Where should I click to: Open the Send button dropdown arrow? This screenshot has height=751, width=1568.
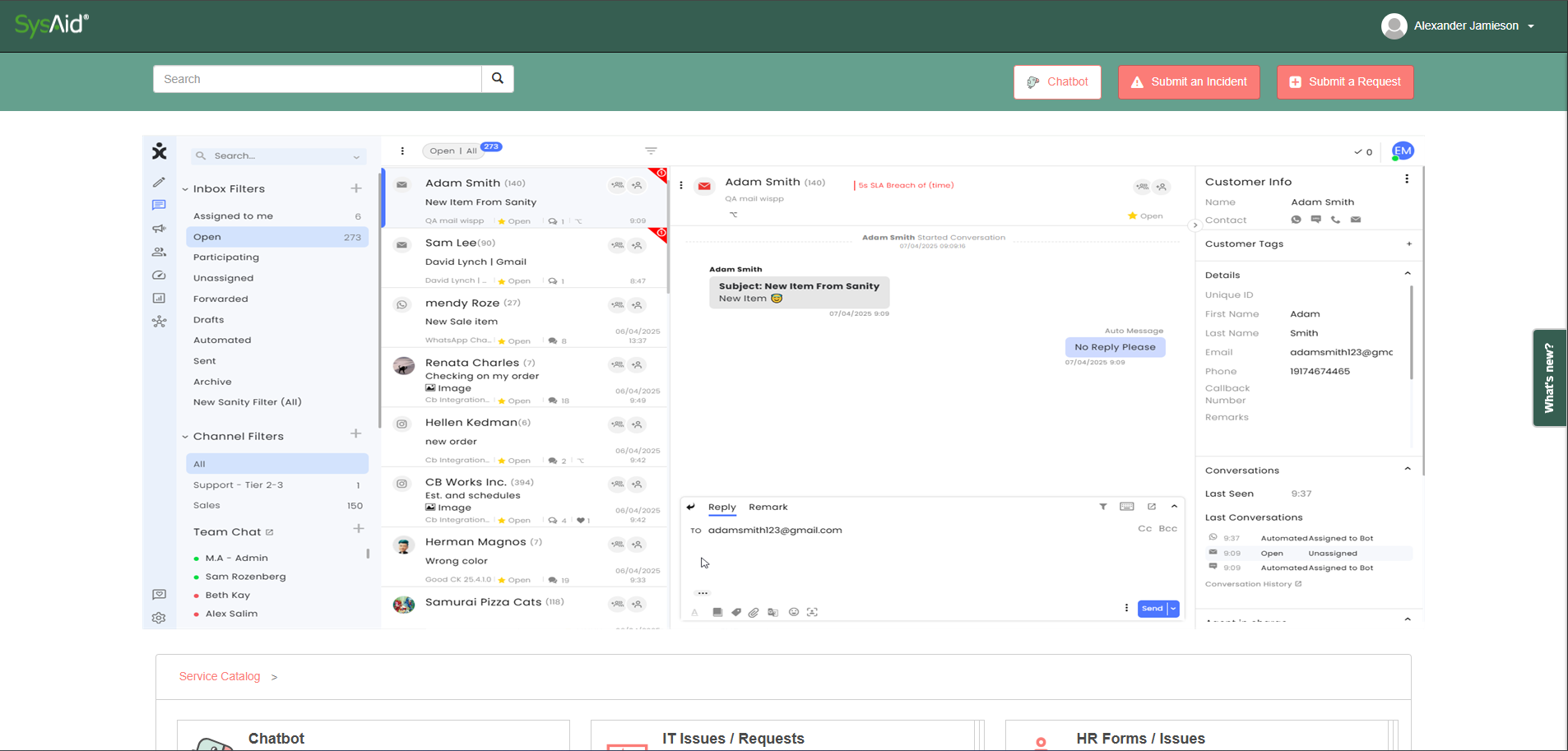1174,609
